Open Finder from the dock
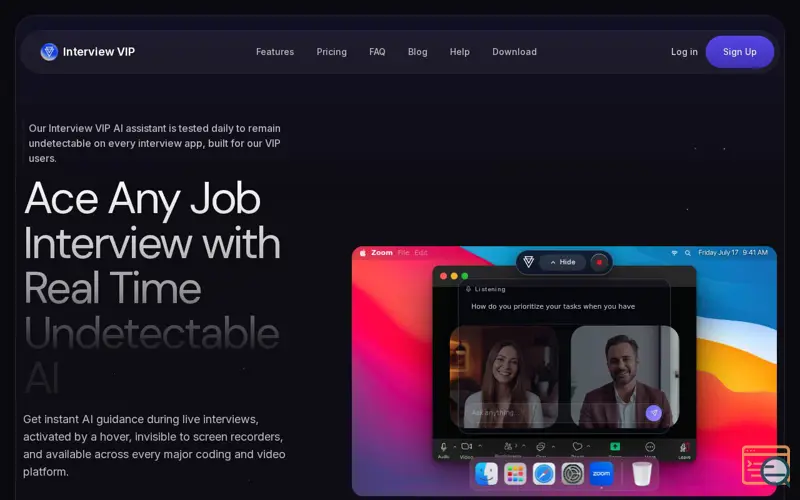The height and width of the screenshot is (500, 800). [x=486, y=474]
